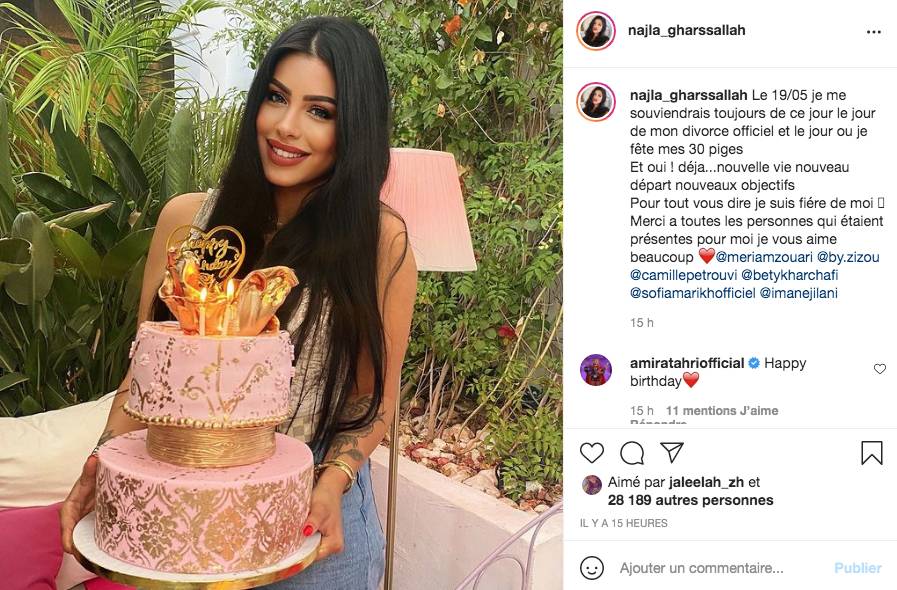Save the post with the bookmark icon

tap(872, 453)
